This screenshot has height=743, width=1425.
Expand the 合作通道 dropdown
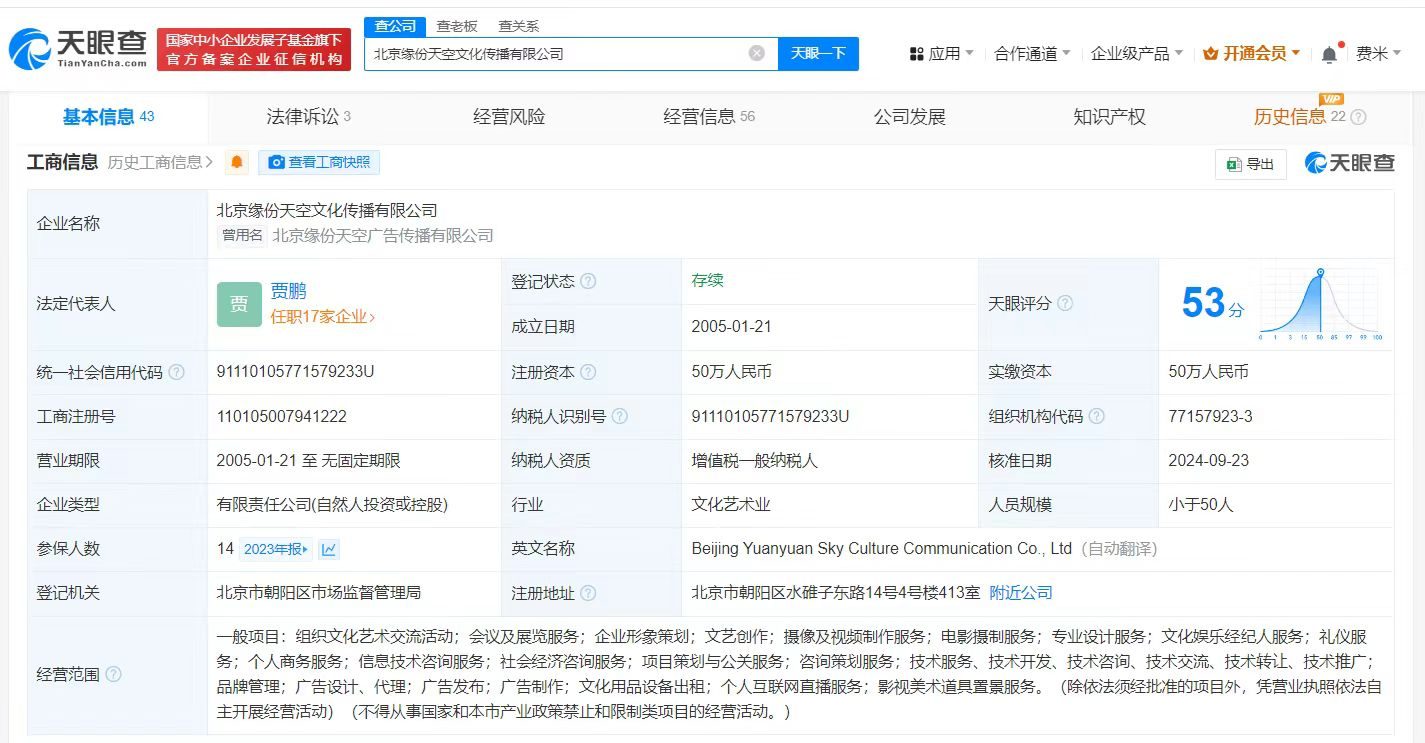point(1026,53)
